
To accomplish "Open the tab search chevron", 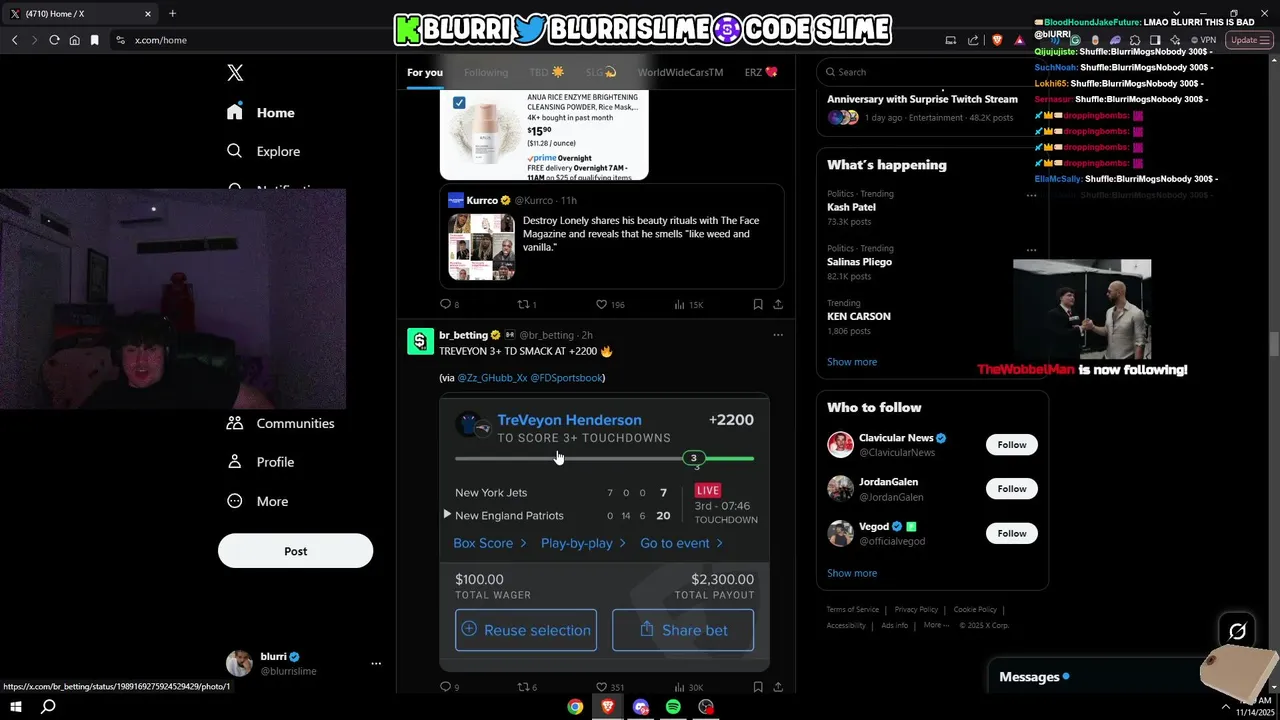I will pos(1176,14).
